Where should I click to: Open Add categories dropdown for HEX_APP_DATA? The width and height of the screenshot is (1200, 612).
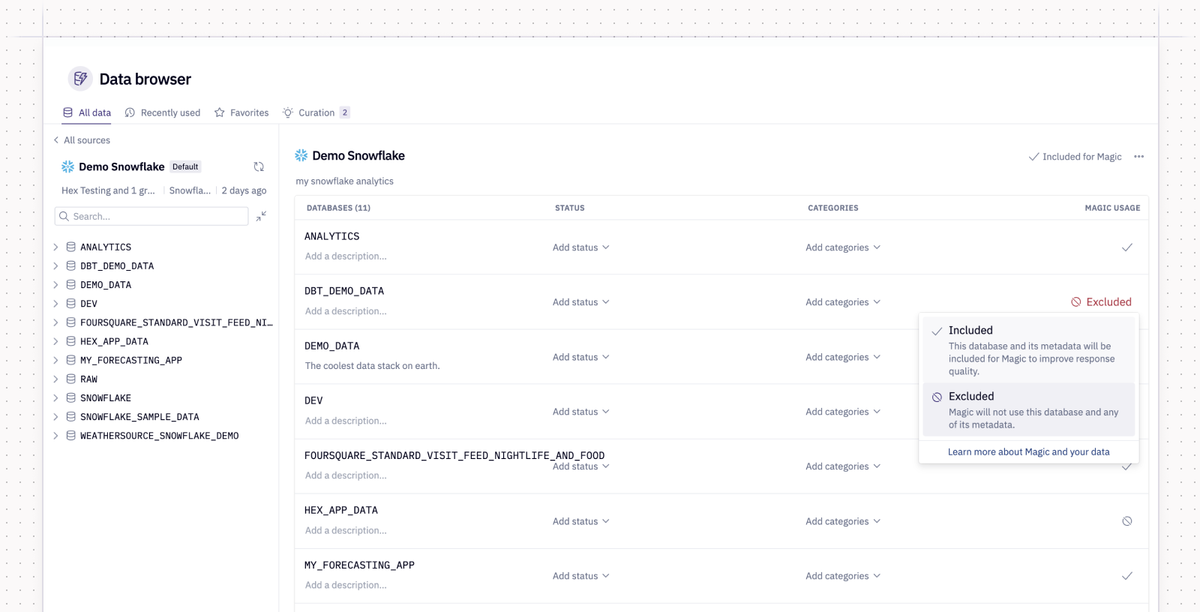pyautogui.click(x=843, y=521)
